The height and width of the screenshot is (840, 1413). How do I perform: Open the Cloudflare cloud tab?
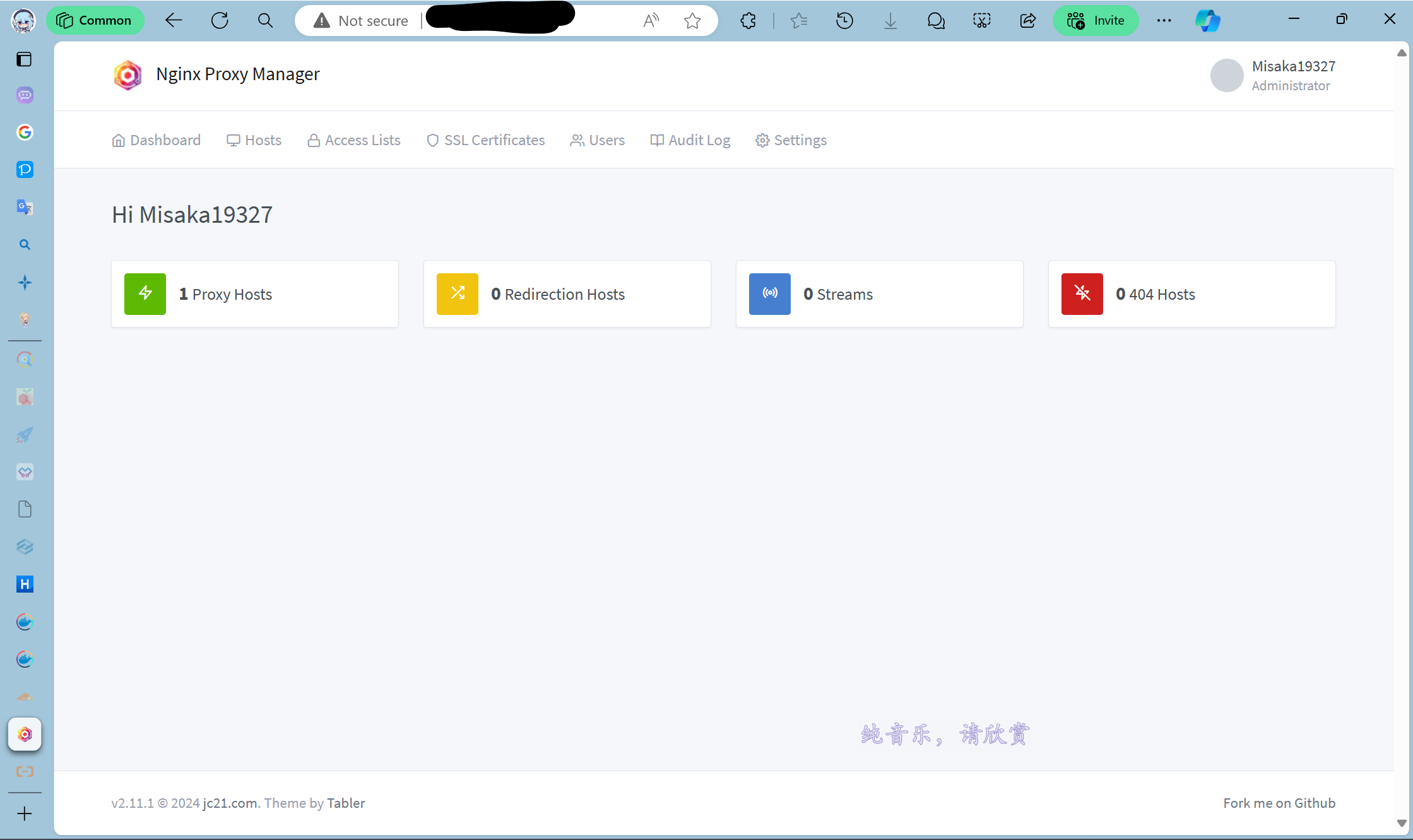[25, 697]
